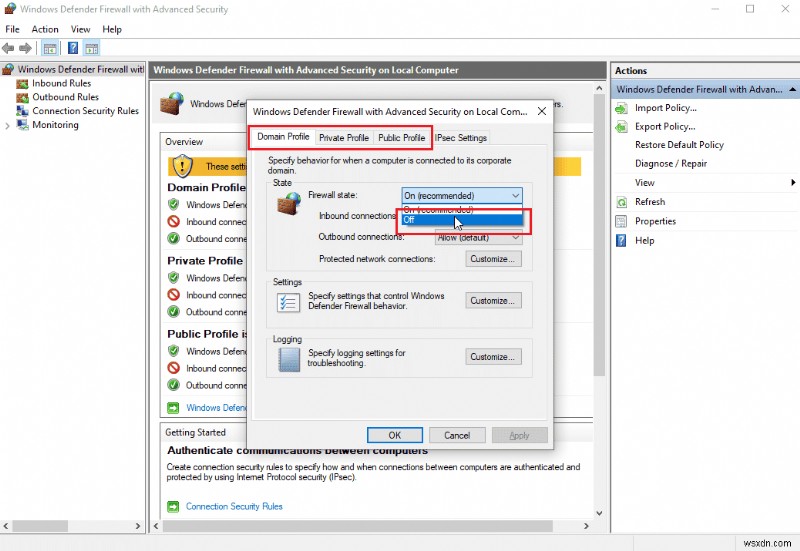Click the green arrow icon beside Connection Security Rules
Image resolution: width=800 pixels, height=551 pixels.
click(x=173, y=507)
